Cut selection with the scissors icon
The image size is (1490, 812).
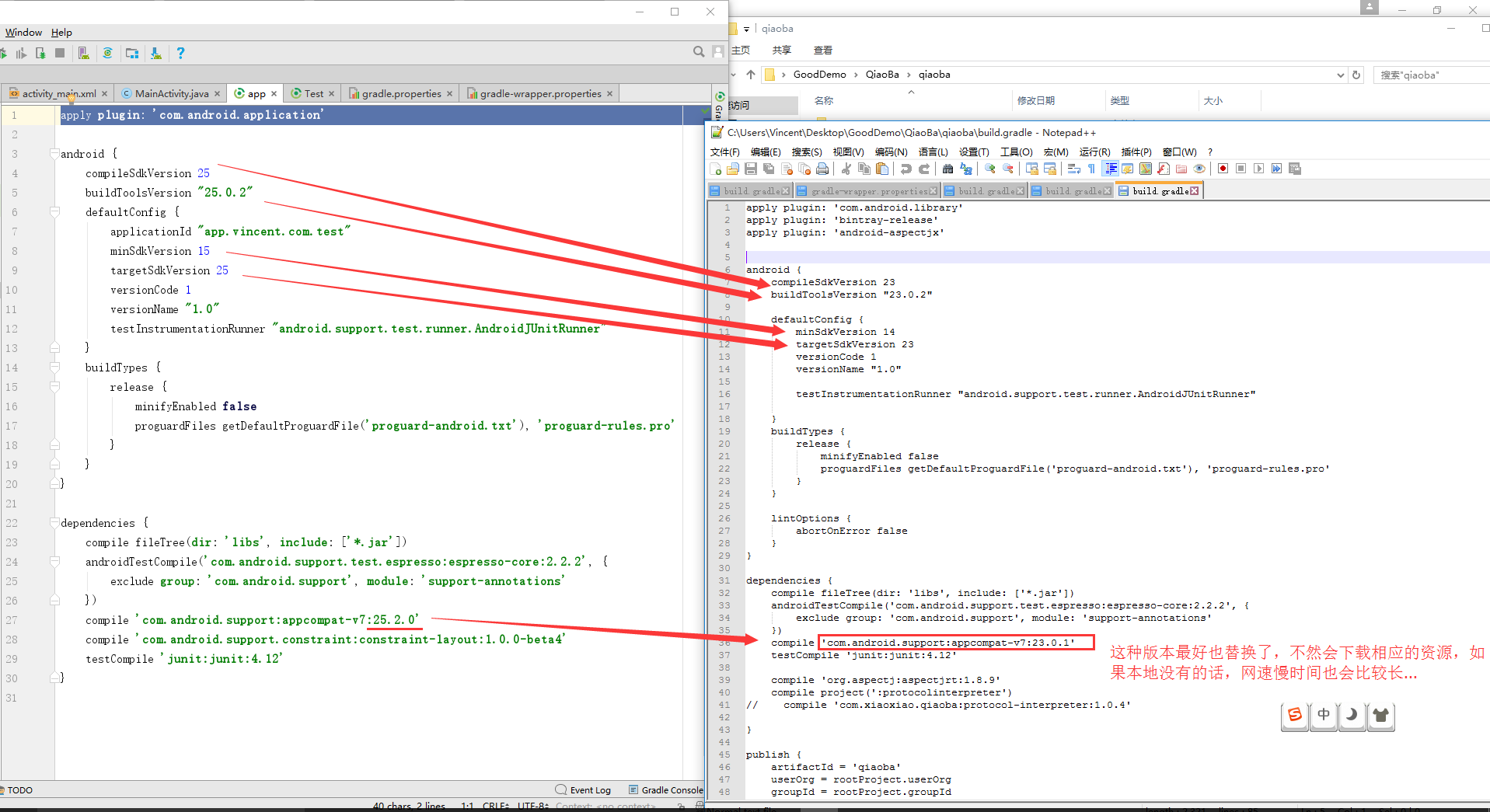point(846,169)
